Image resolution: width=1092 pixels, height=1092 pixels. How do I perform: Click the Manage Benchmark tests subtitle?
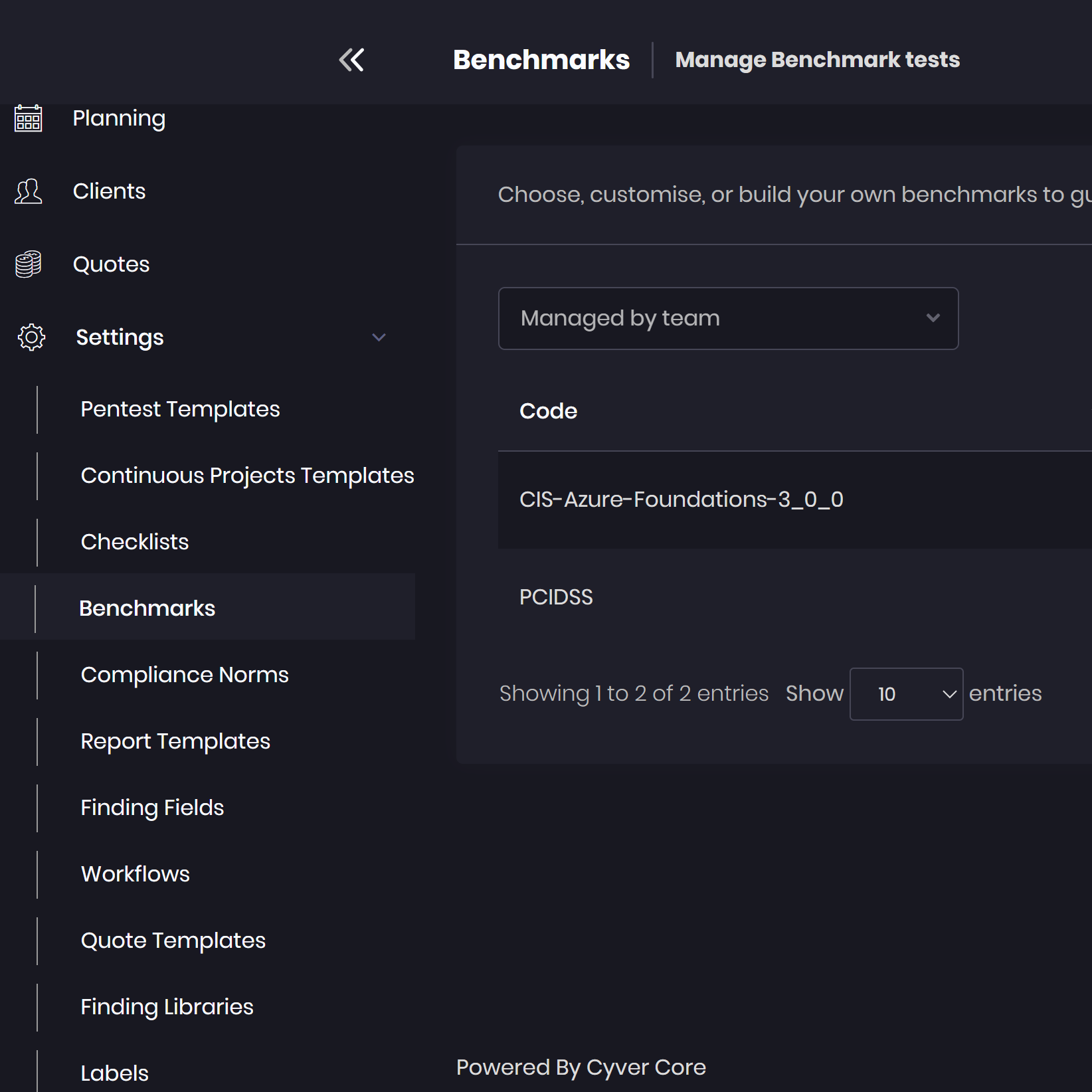818,60
